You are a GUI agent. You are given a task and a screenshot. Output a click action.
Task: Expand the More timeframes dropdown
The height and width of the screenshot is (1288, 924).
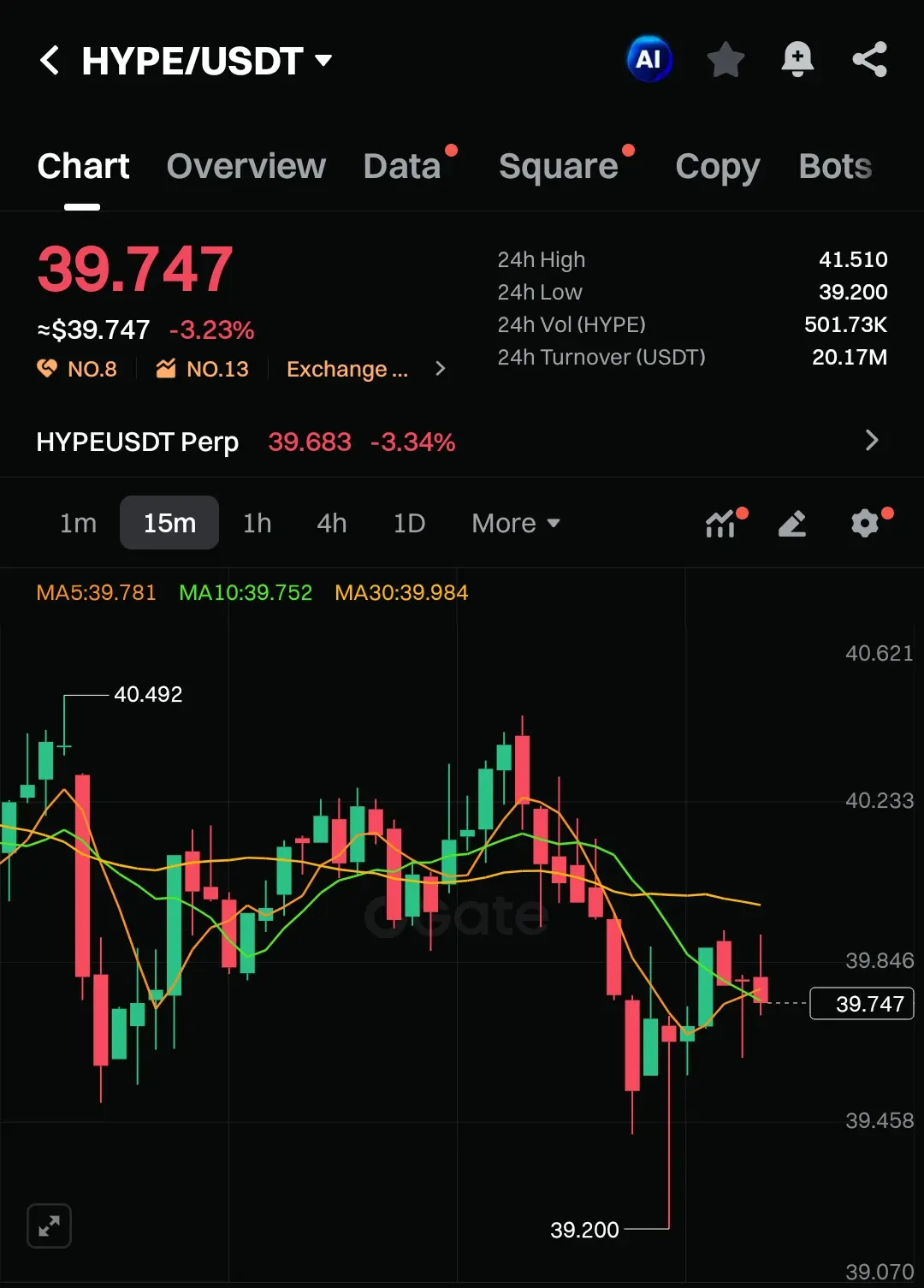click(x=516, y=523)
